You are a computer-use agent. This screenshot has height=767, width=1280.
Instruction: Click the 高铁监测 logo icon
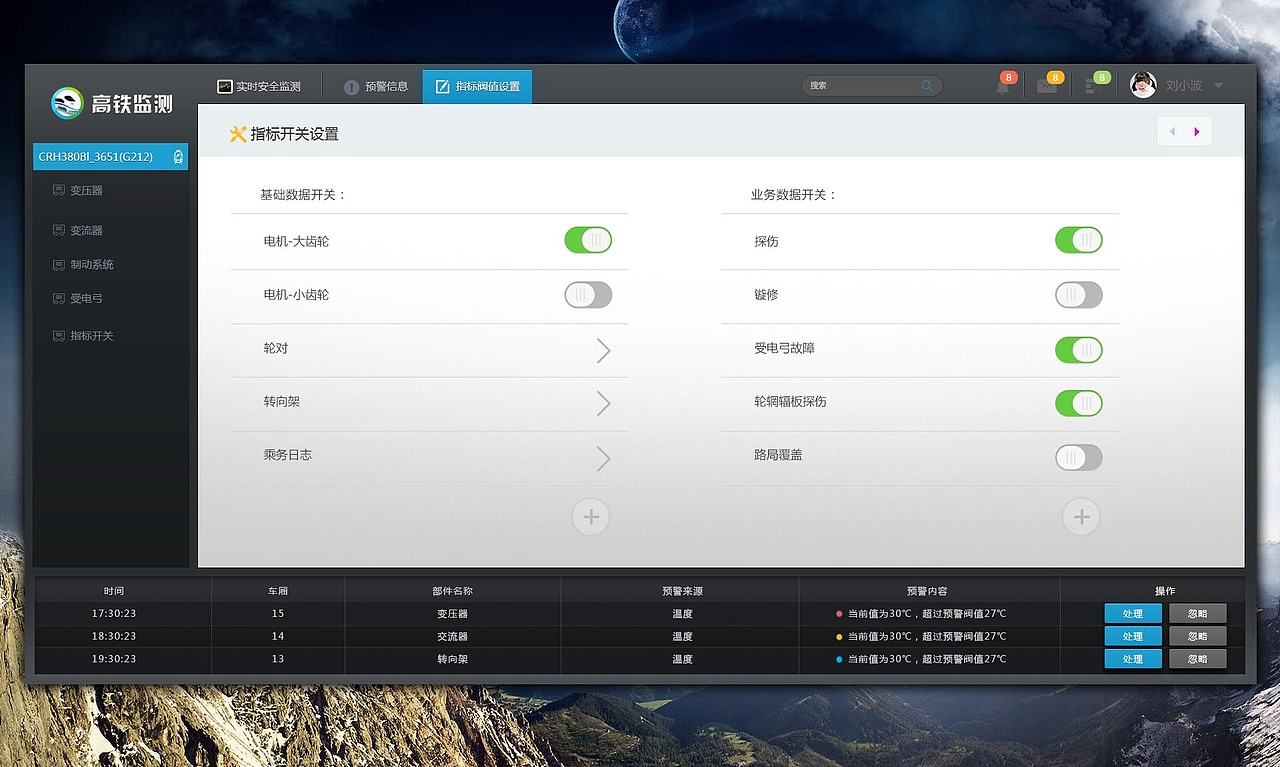pos(68,103)
